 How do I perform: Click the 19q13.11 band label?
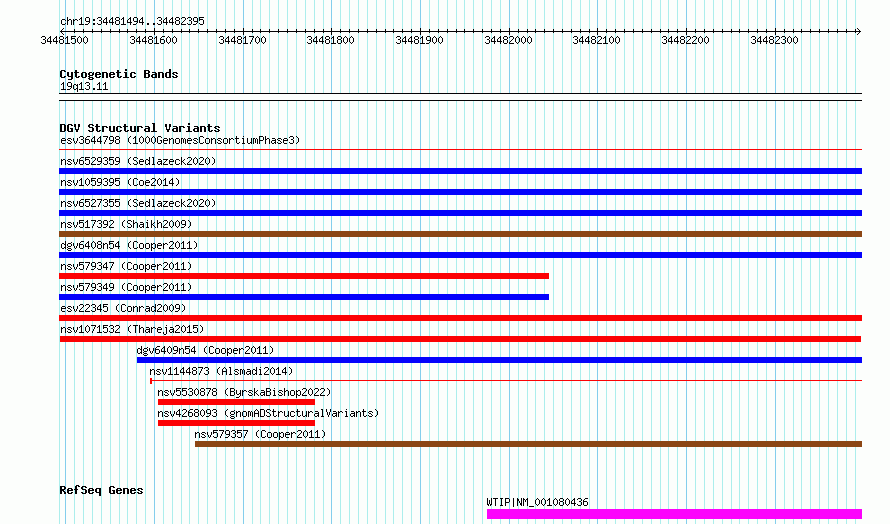[84, 86]
